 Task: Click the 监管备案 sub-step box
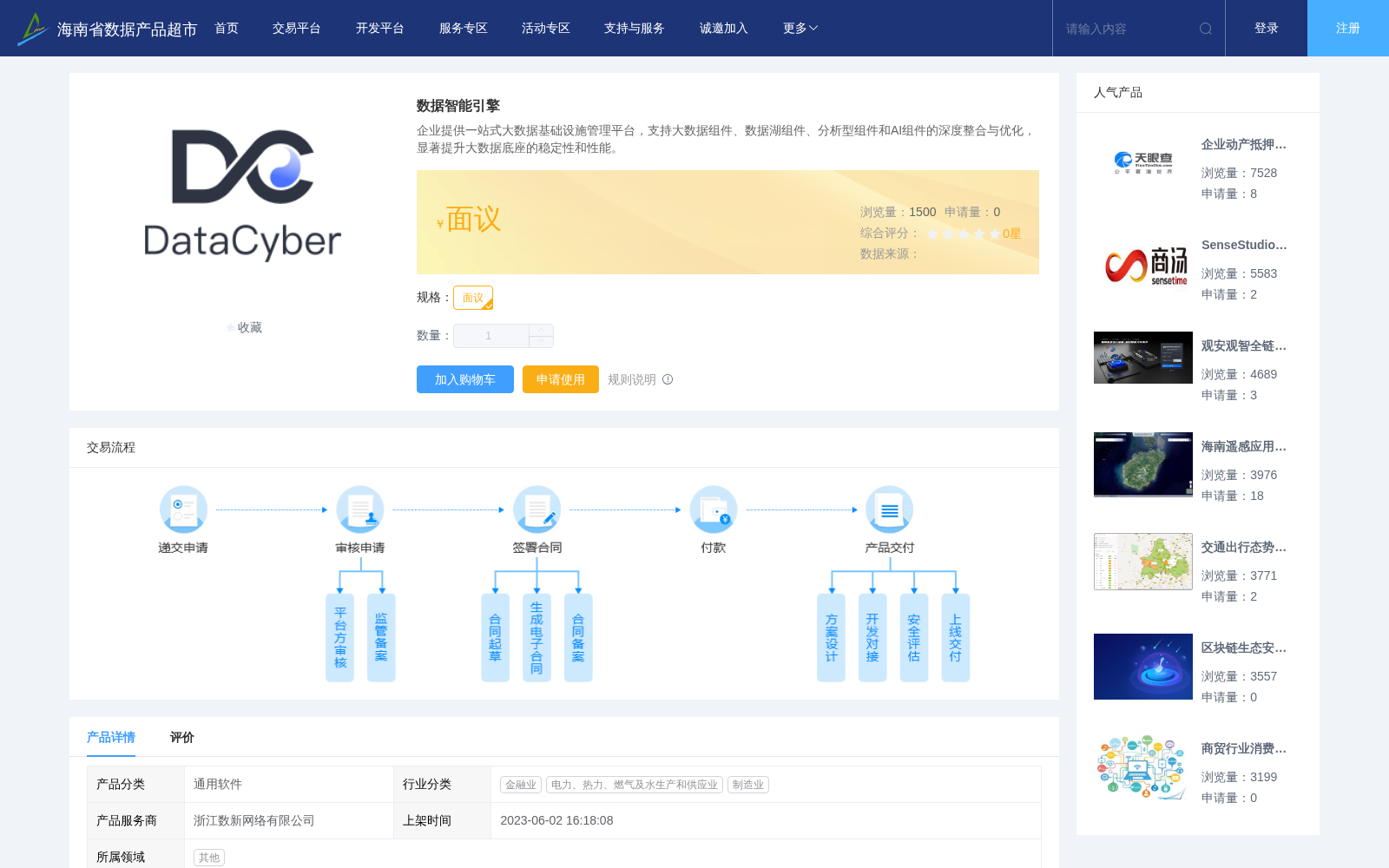tap(381, 638)
